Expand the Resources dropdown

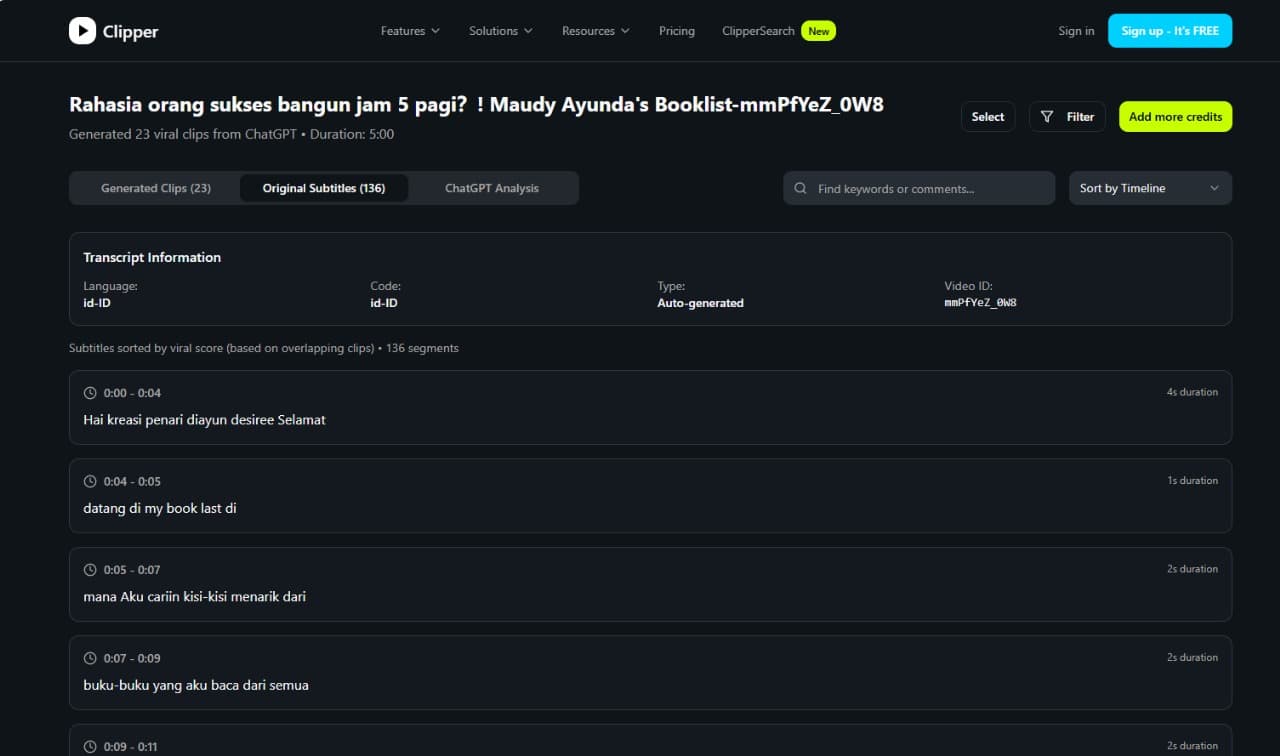(x=595, y=31)
